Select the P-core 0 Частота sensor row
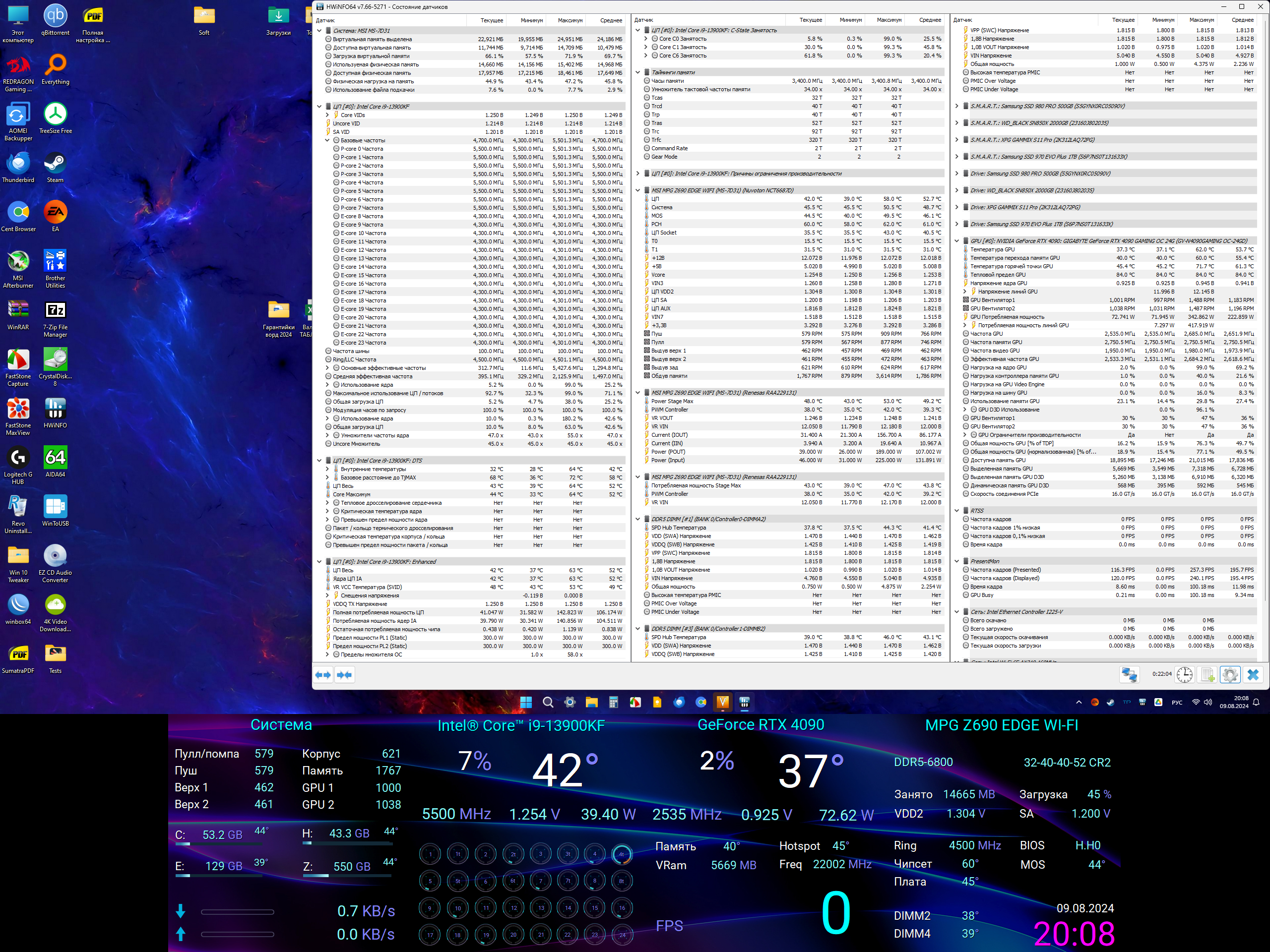The width and height of the screenshot is (1270, 952). pos(362,149)
